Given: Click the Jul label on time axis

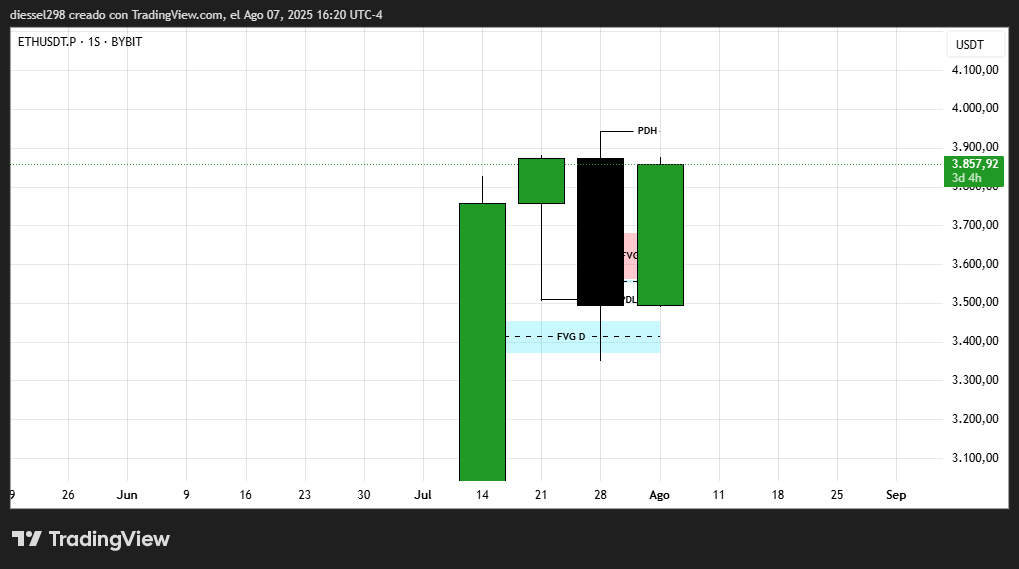Looking at the screenshot, I should (x=422, y=495).
